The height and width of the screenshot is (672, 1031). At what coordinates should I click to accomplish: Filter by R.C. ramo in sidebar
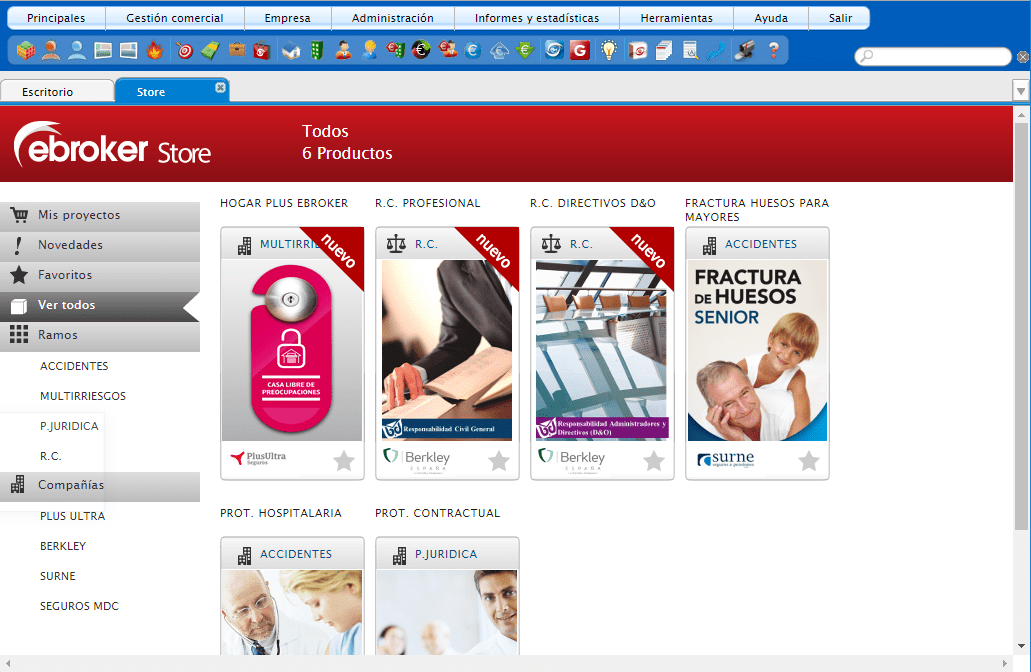point(51,456)
